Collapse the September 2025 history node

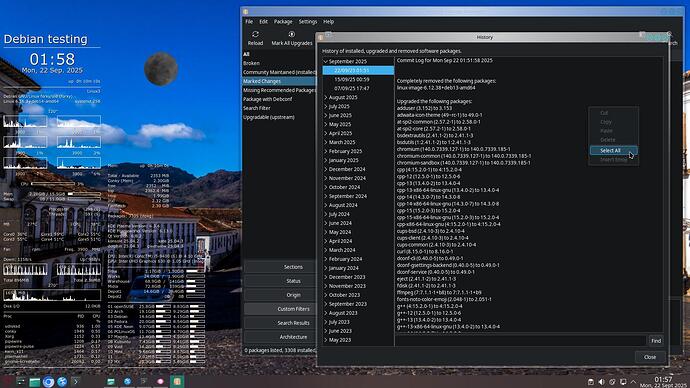point(326,62)
